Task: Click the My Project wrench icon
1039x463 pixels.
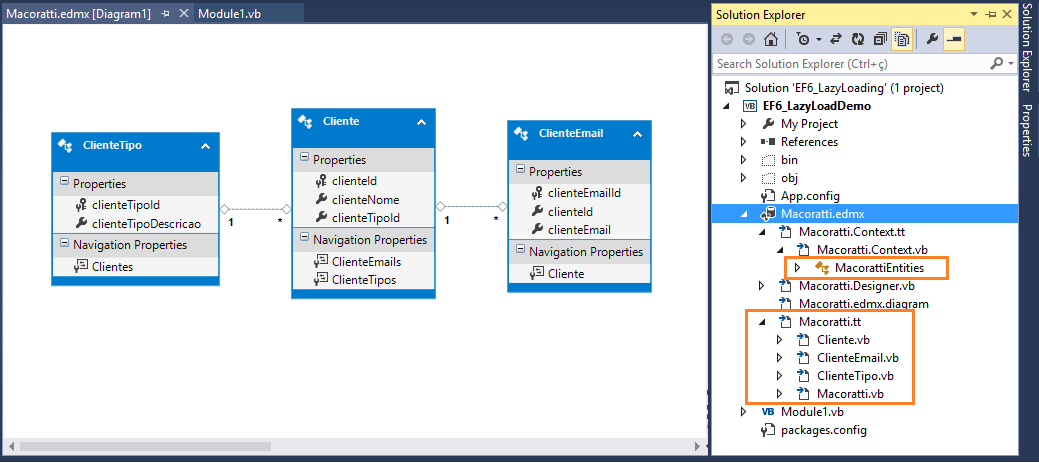Action: (x=768, y=124)
